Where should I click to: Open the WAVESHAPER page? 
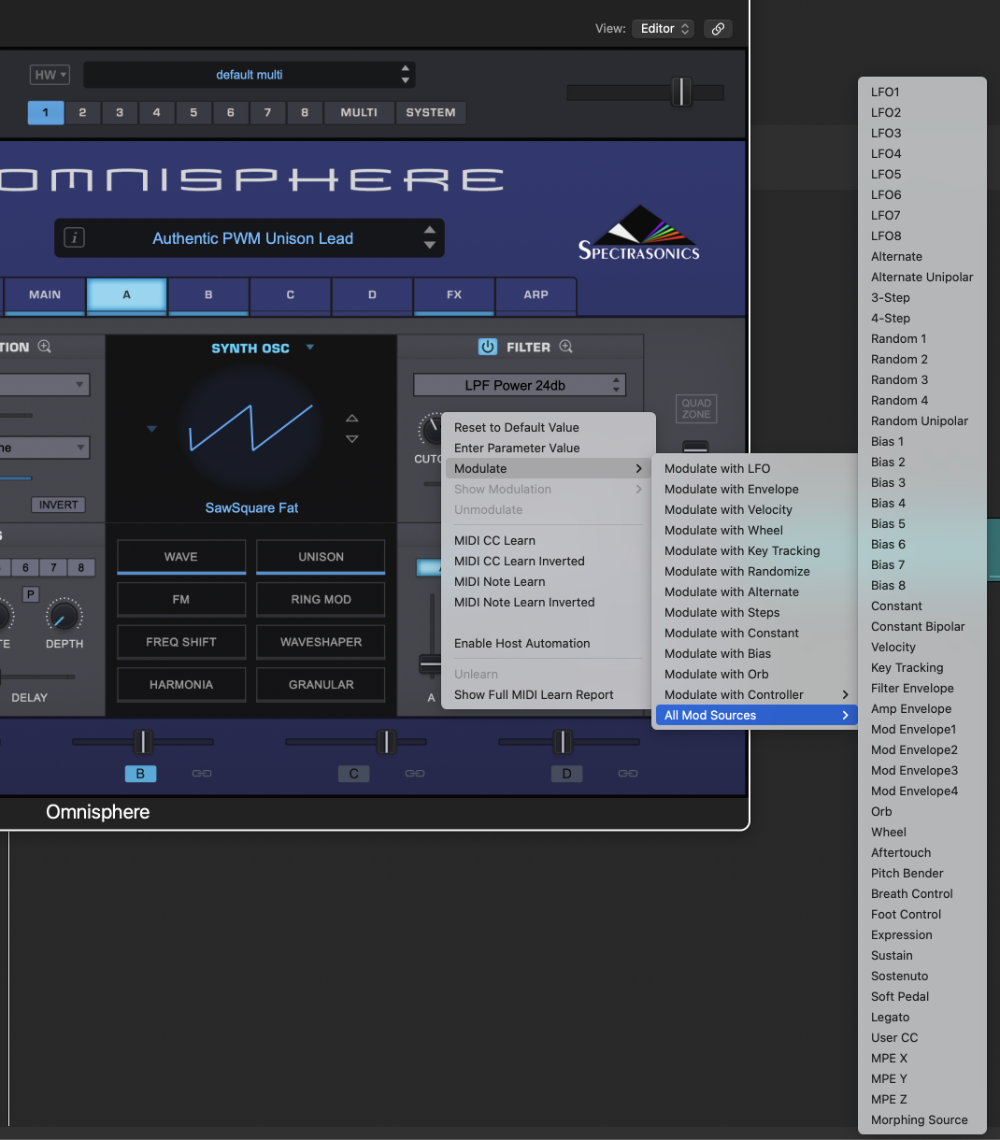tap(321, 642)
